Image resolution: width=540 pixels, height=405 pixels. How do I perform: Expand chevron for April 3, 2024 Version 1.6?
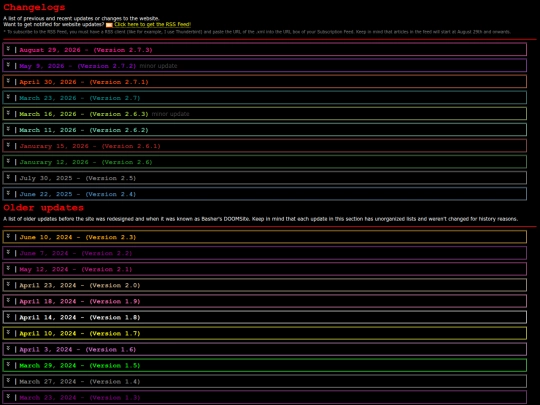(x=8, y=349)
